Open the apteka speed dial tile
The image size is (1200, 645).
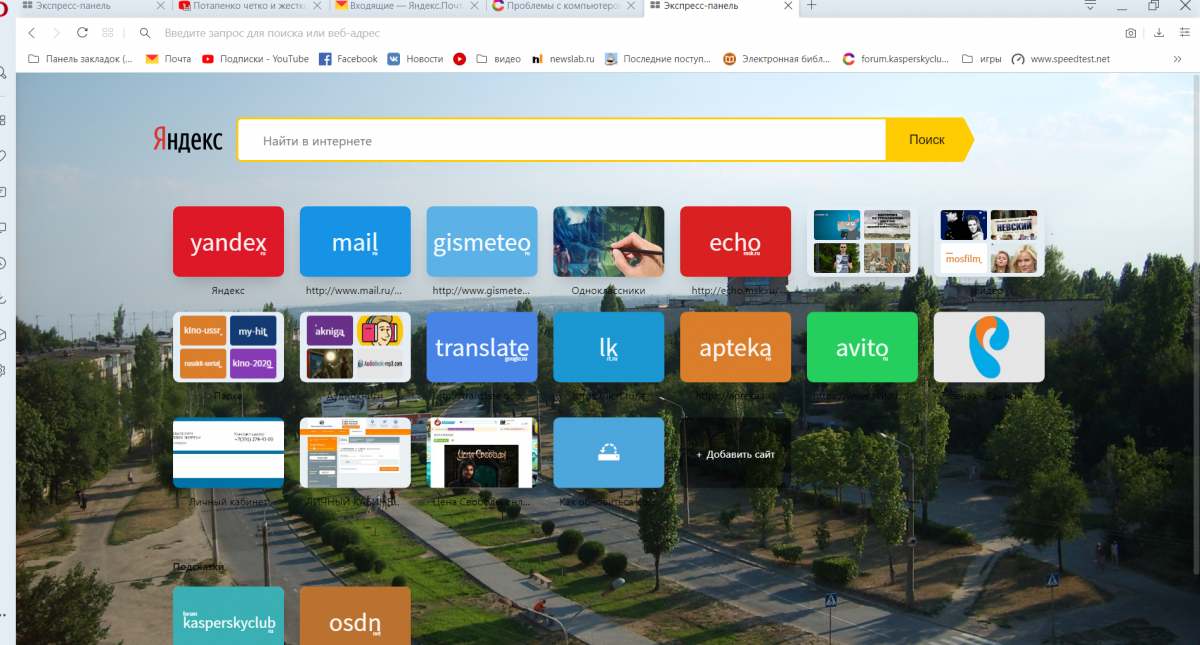735,347
